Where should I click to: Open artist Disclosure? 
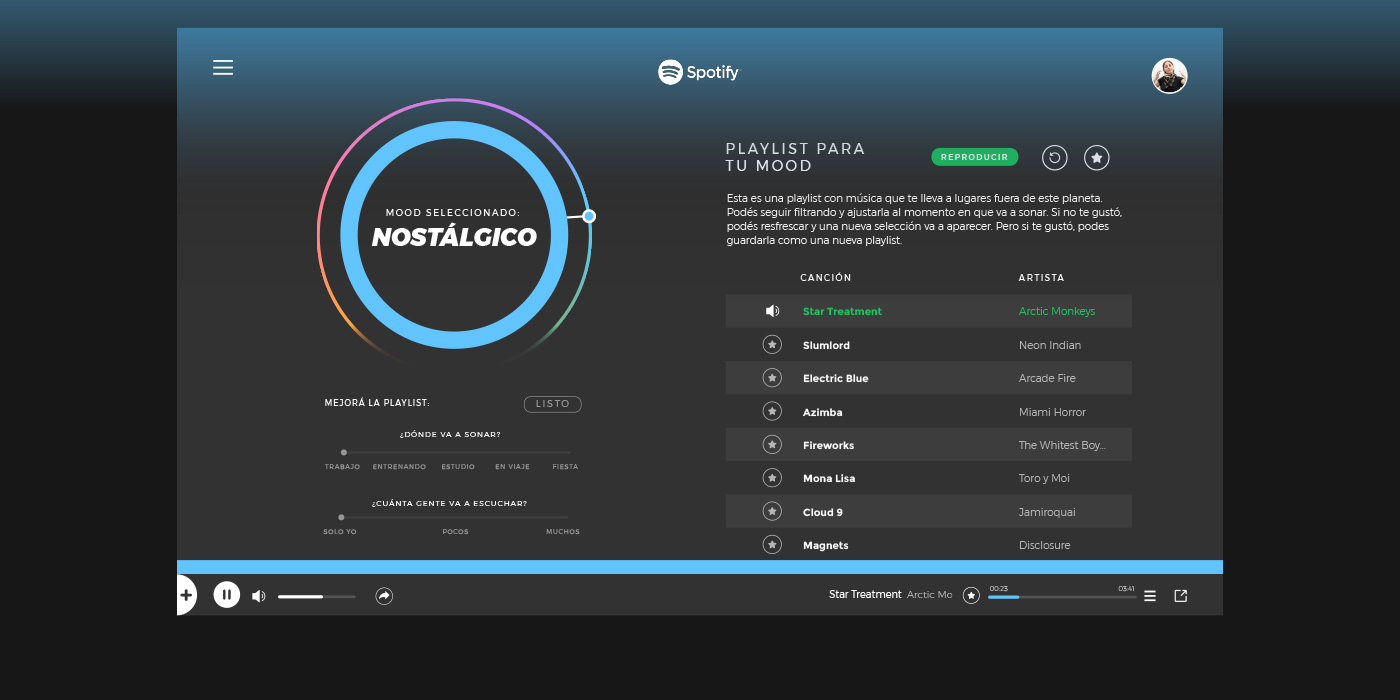pyautogui.click(x=1044, y=545)
